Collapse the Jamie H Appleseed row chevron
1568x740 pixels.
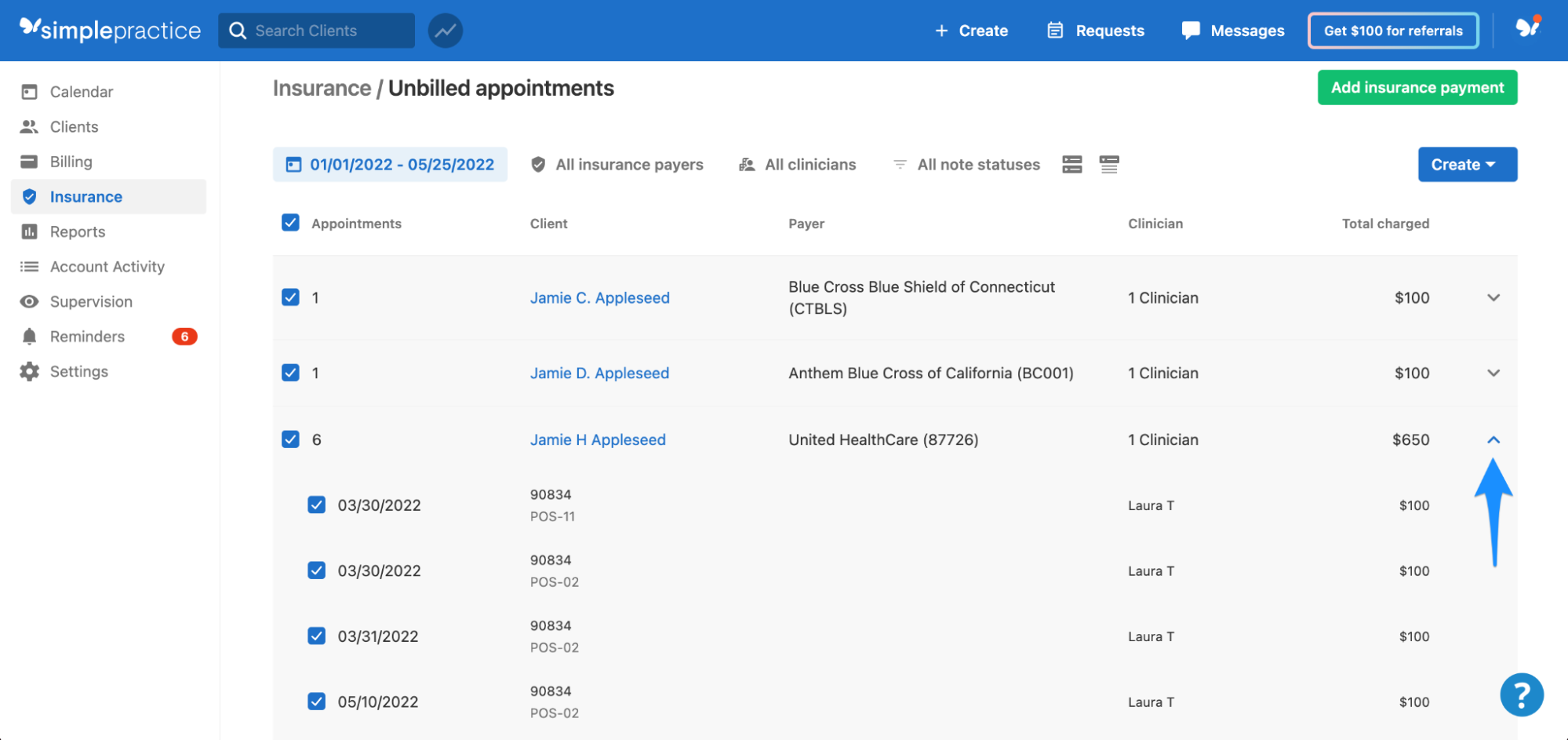pyautogui.click(x=1493, y=439)
